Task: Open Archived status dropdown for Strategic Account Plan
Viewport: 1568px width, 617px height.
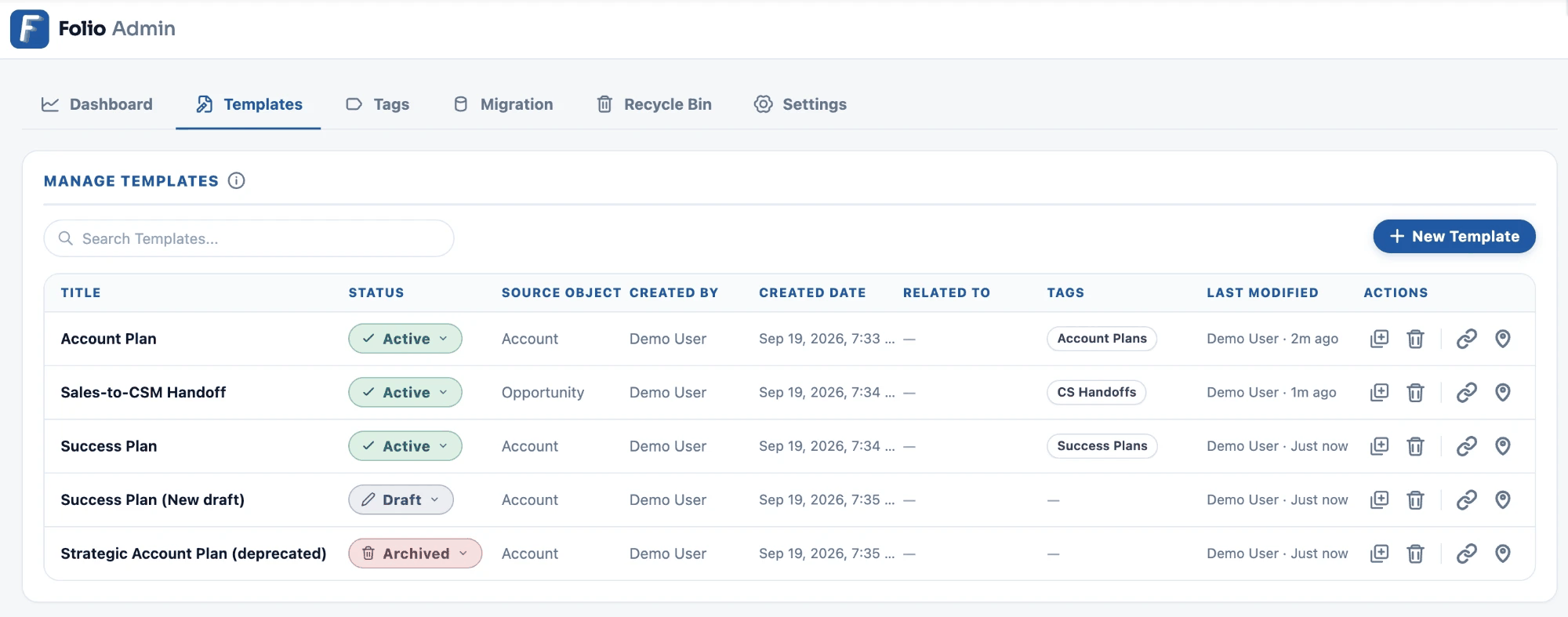Action: [415, 553]
